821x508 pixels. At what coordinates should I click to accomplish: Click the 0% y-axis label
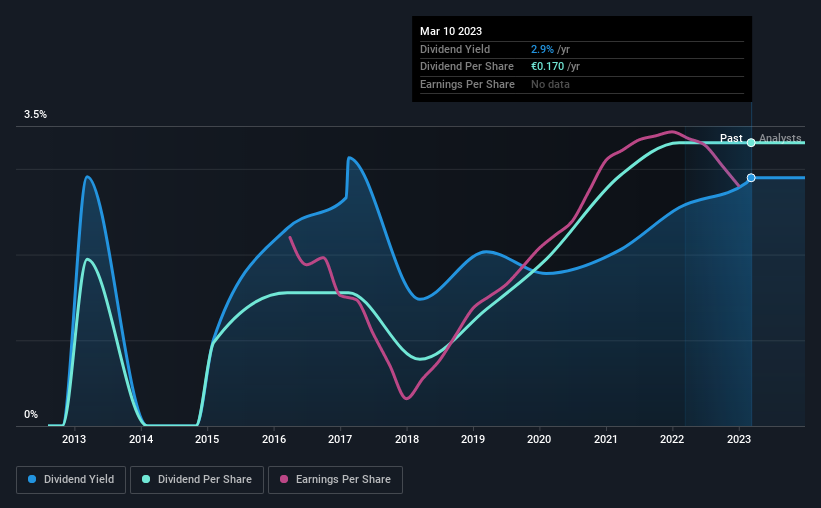pyautogui.click(x=31, y=414)
